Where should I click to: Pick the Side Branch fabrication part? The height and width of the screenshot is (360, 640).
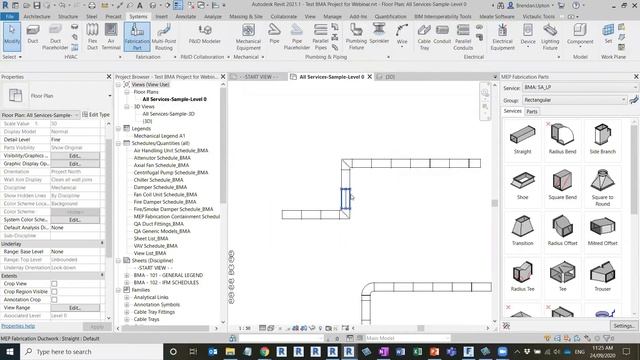pos(602,140)
